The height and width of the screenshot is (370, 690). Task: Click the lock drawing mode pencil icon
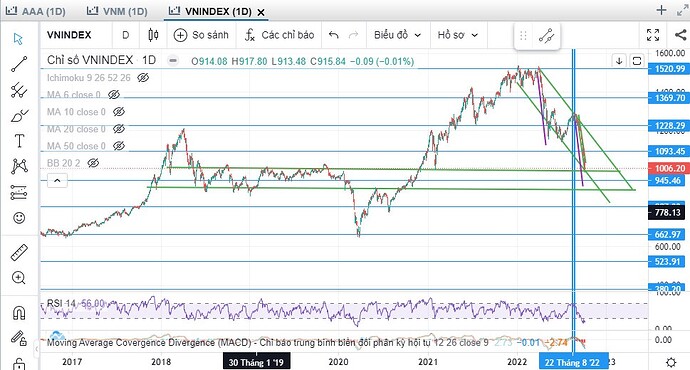tap(18, 338)
